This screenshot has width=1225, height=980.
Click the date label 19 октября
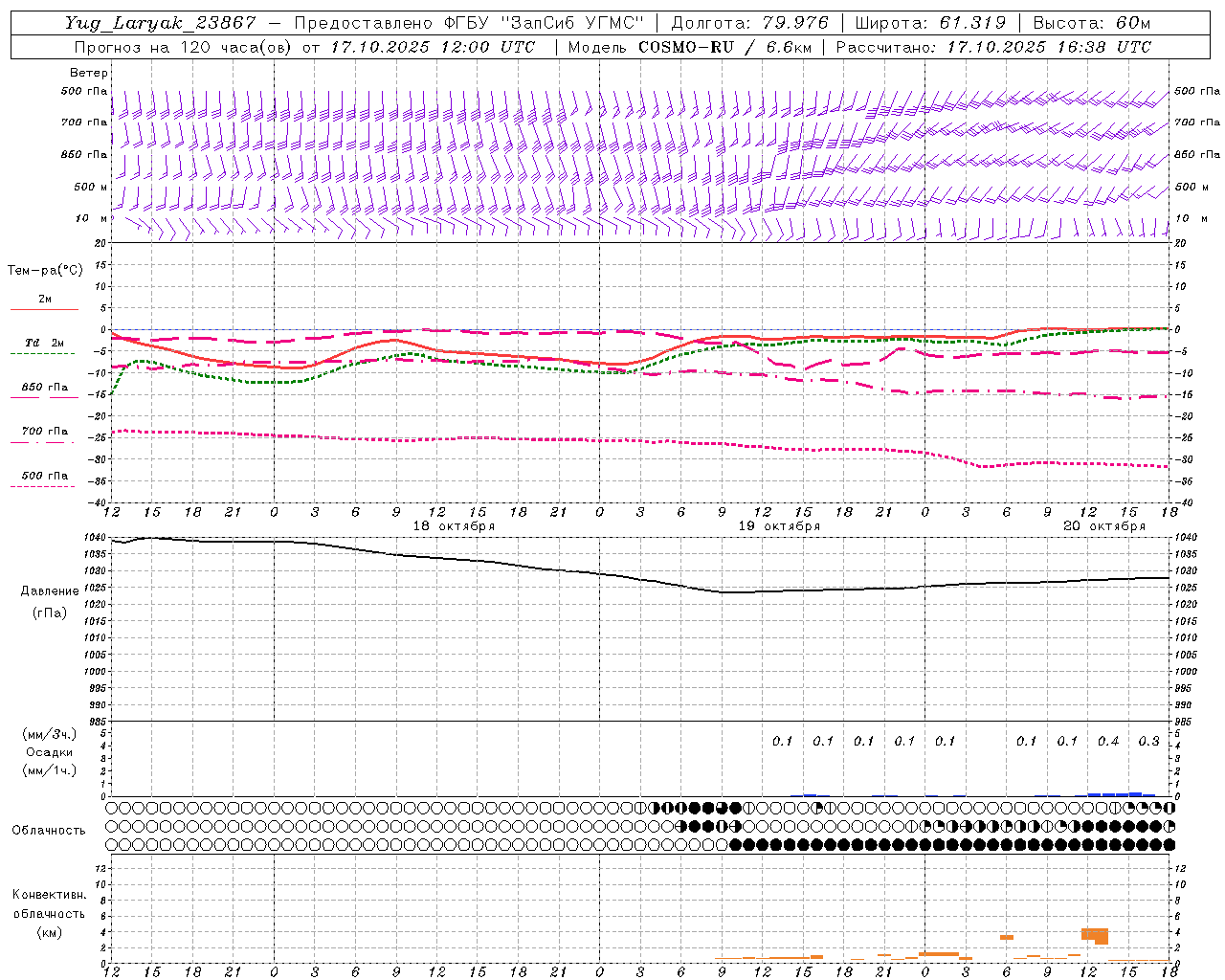click(779, 526)
